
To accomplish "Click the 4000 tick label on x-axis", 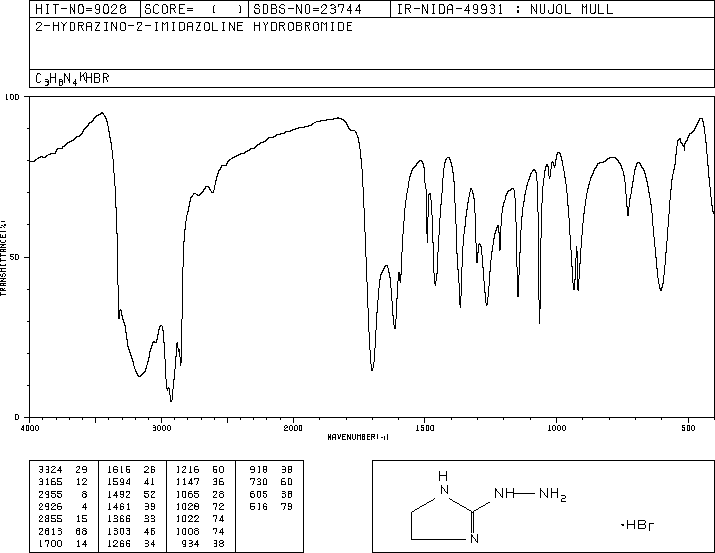I will tap(30, 428).
